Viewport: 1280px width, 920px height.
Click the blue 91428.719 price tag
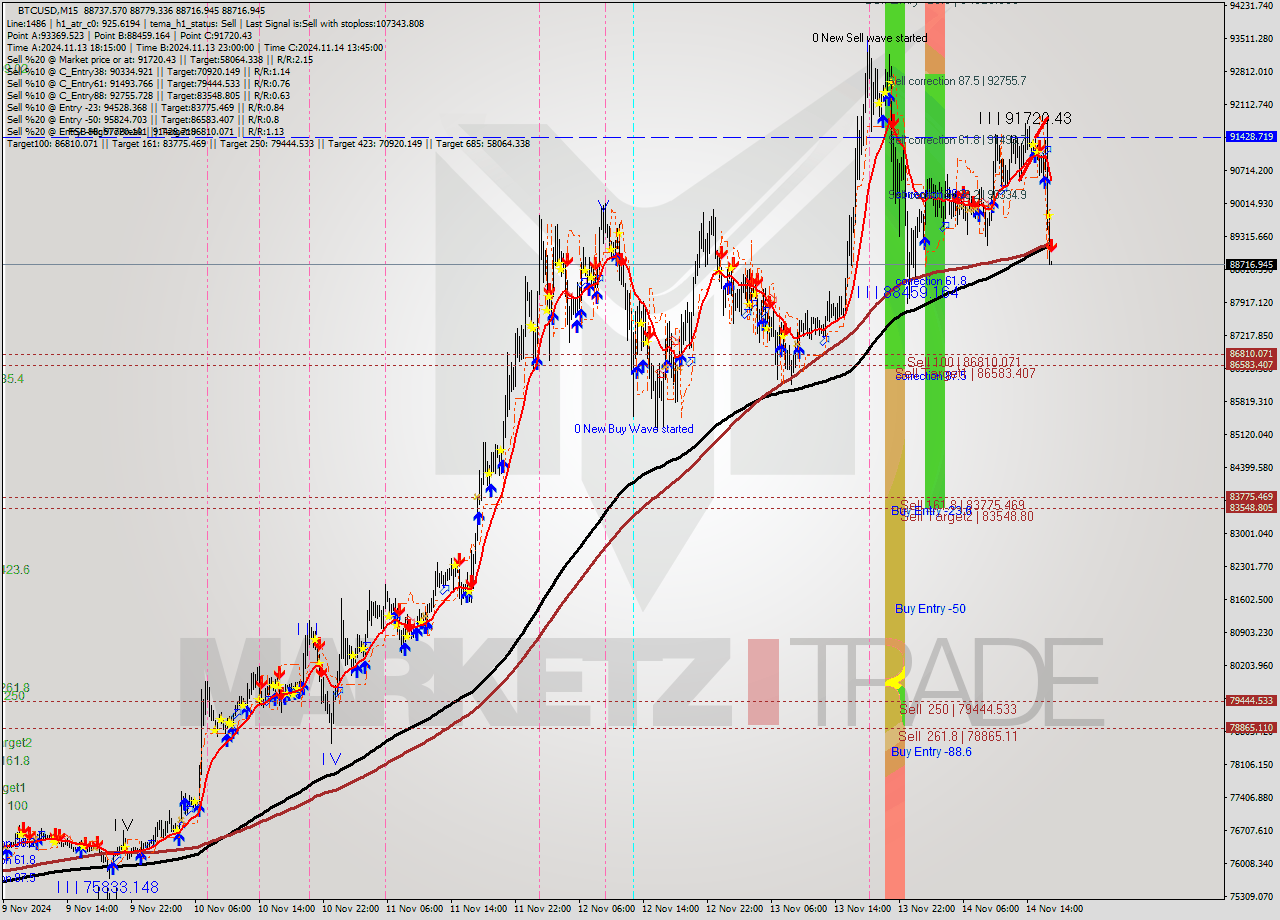click(x=1251, y=136)
